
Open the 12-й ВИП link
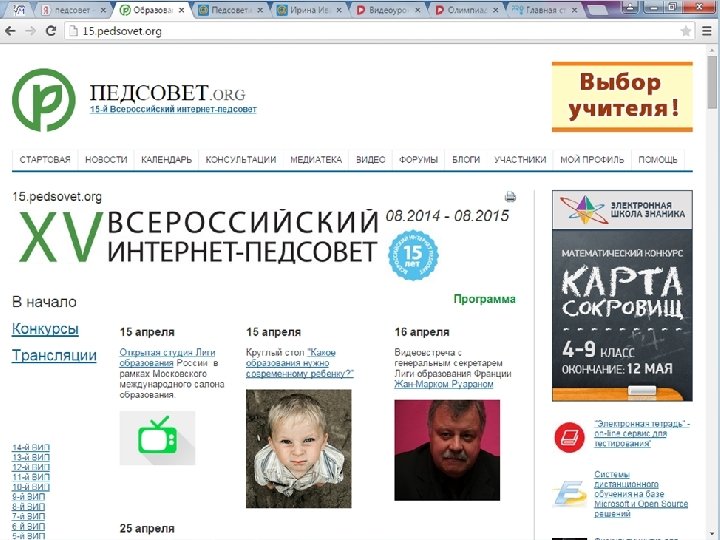(31, 467)
